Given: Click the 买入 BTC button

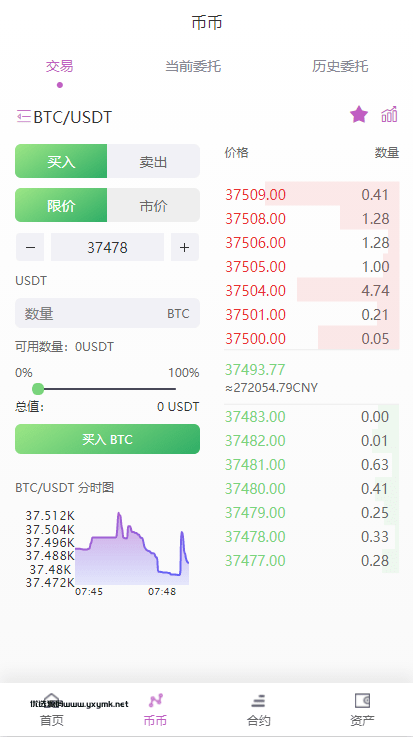Looking at the screenshot, I should point(108,439).
